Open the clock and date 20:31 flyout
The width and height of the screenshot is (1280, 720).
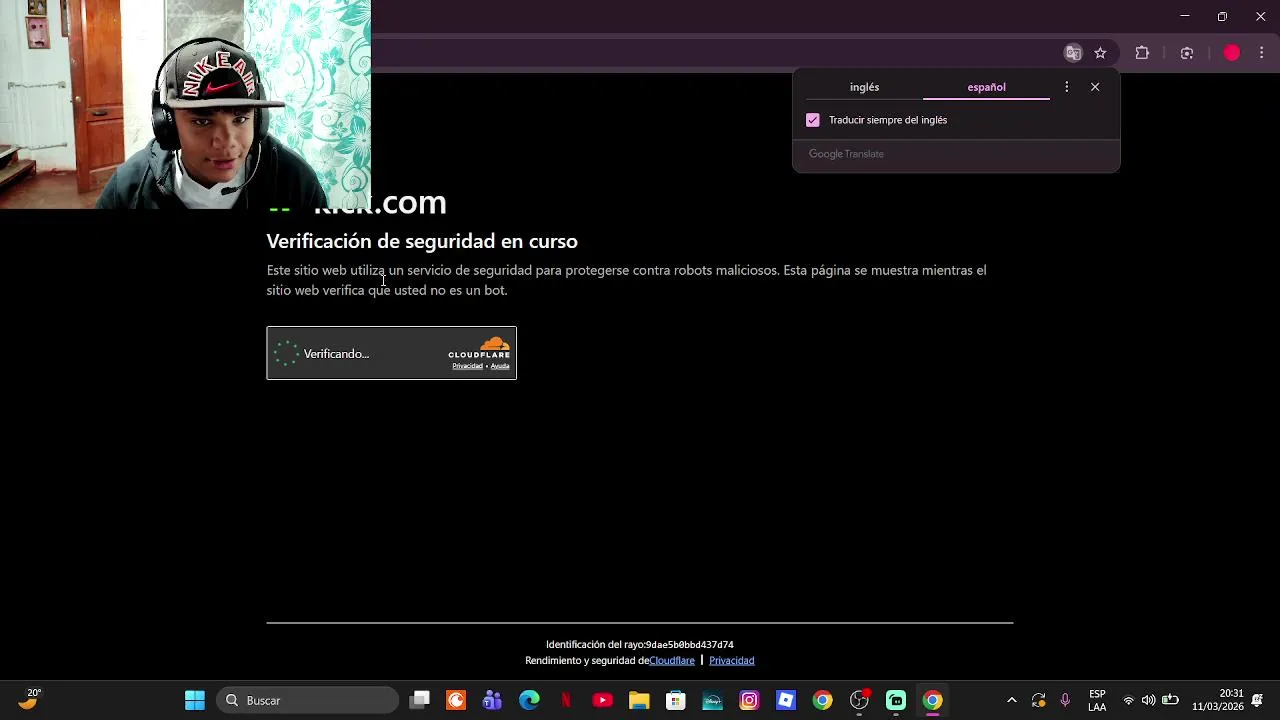pos(1217,700)
